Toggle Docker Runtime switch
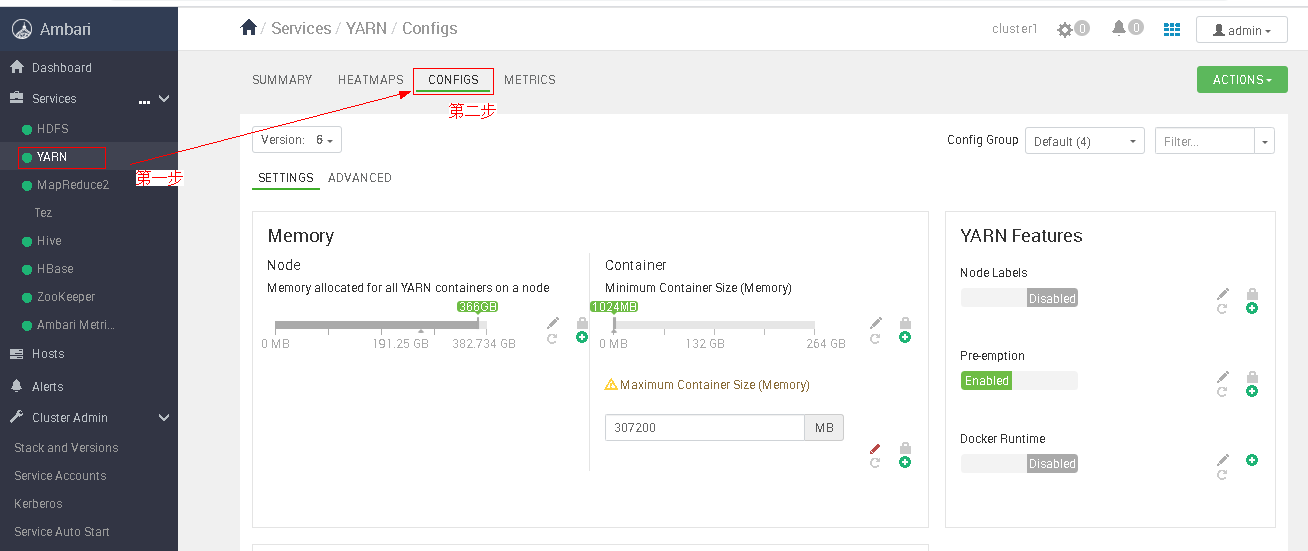 (x=1019, y=463)
